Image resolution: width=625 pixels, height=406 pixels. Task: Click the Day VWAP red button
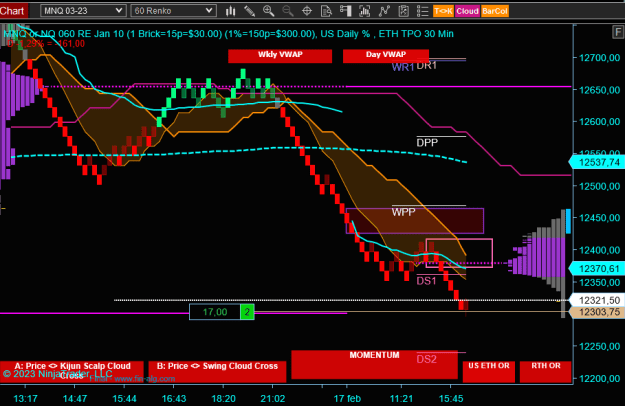pyautogui.click(x=386, y=56)
